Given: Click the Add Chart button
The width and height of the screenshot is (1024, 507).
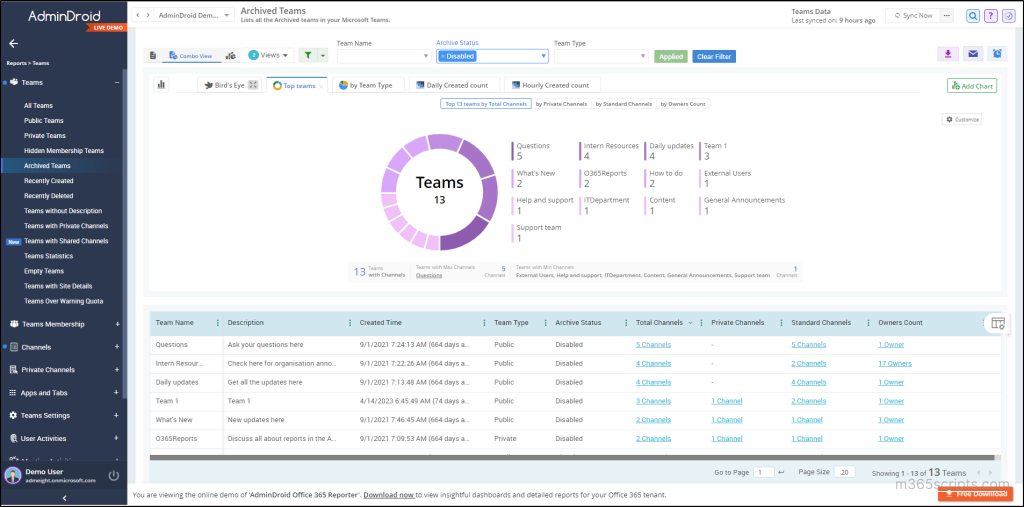Looking at the screenshot, I should tap(972, 86).
